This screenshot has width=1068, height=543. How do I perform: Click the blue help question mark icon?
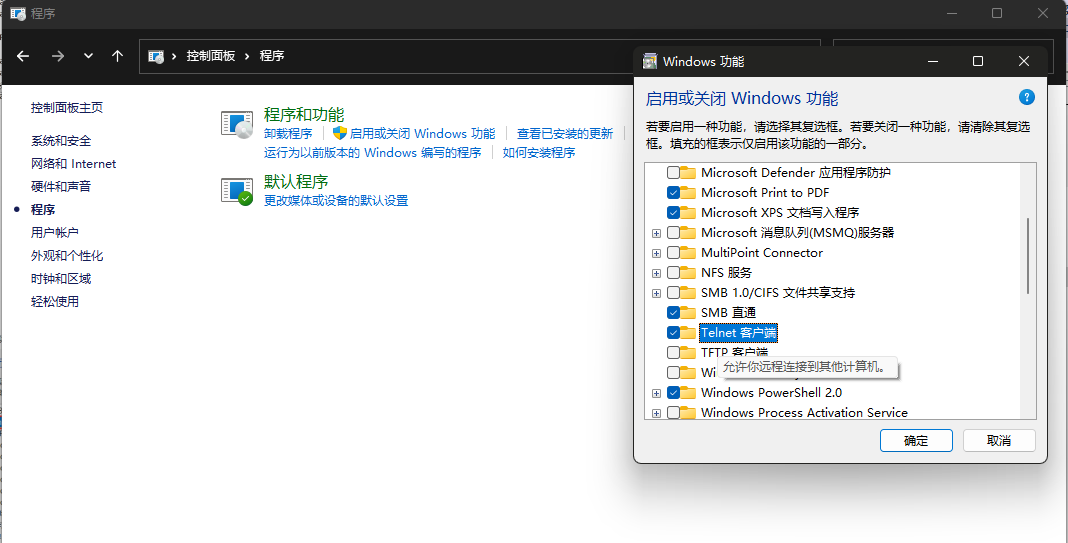coord(1026,97)
